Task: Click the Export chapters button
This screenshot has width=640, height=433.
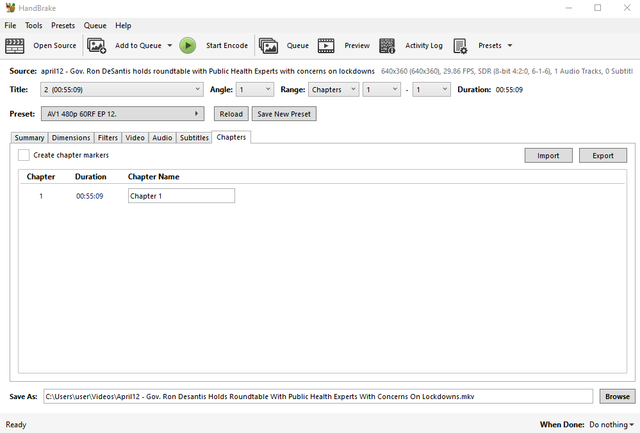Action: [x=603, y=155]
